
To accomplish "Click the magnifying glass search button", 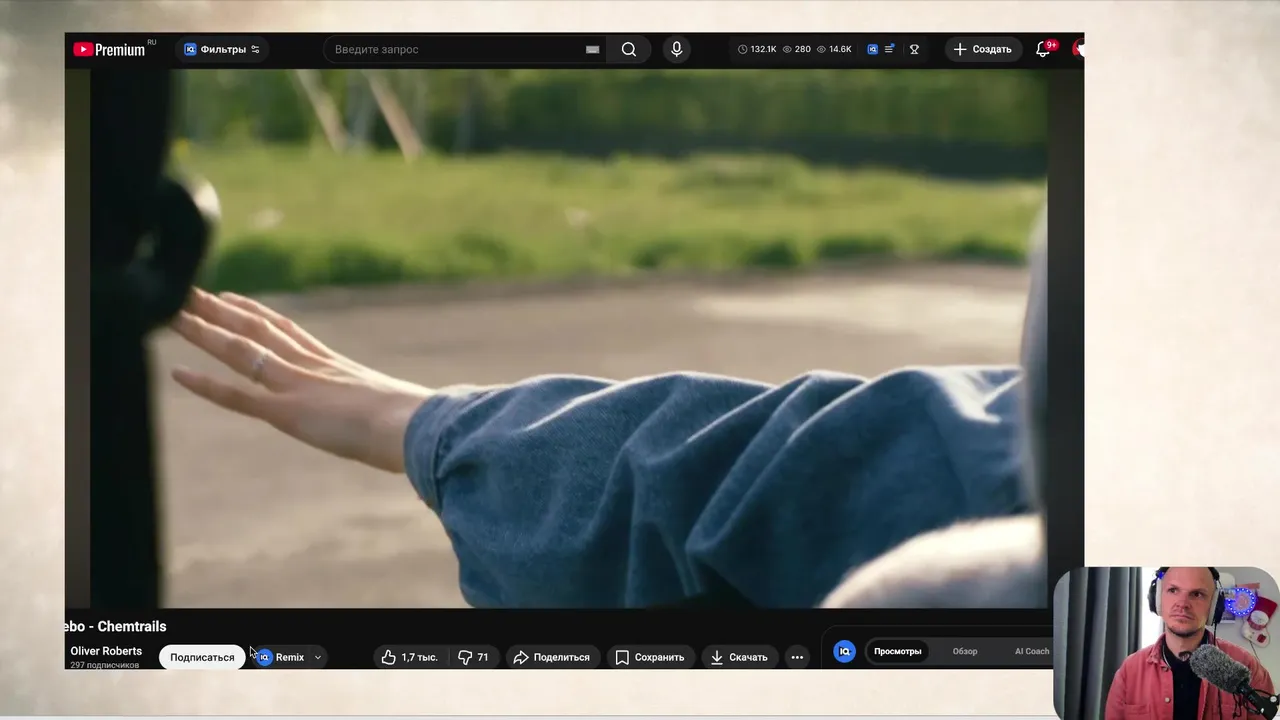I will tap(629, 49).
